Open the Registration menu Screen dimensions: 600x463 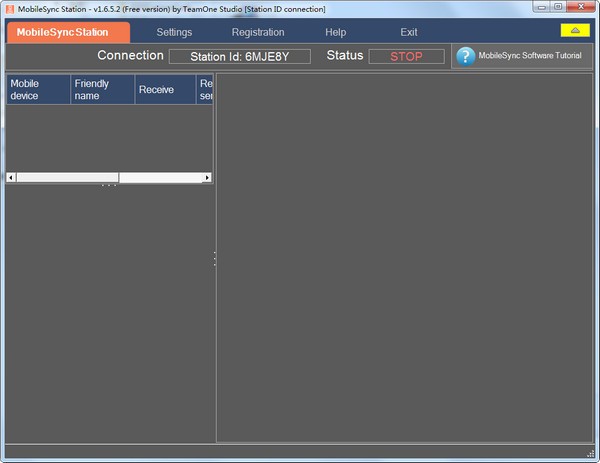(x=258, y=32)
